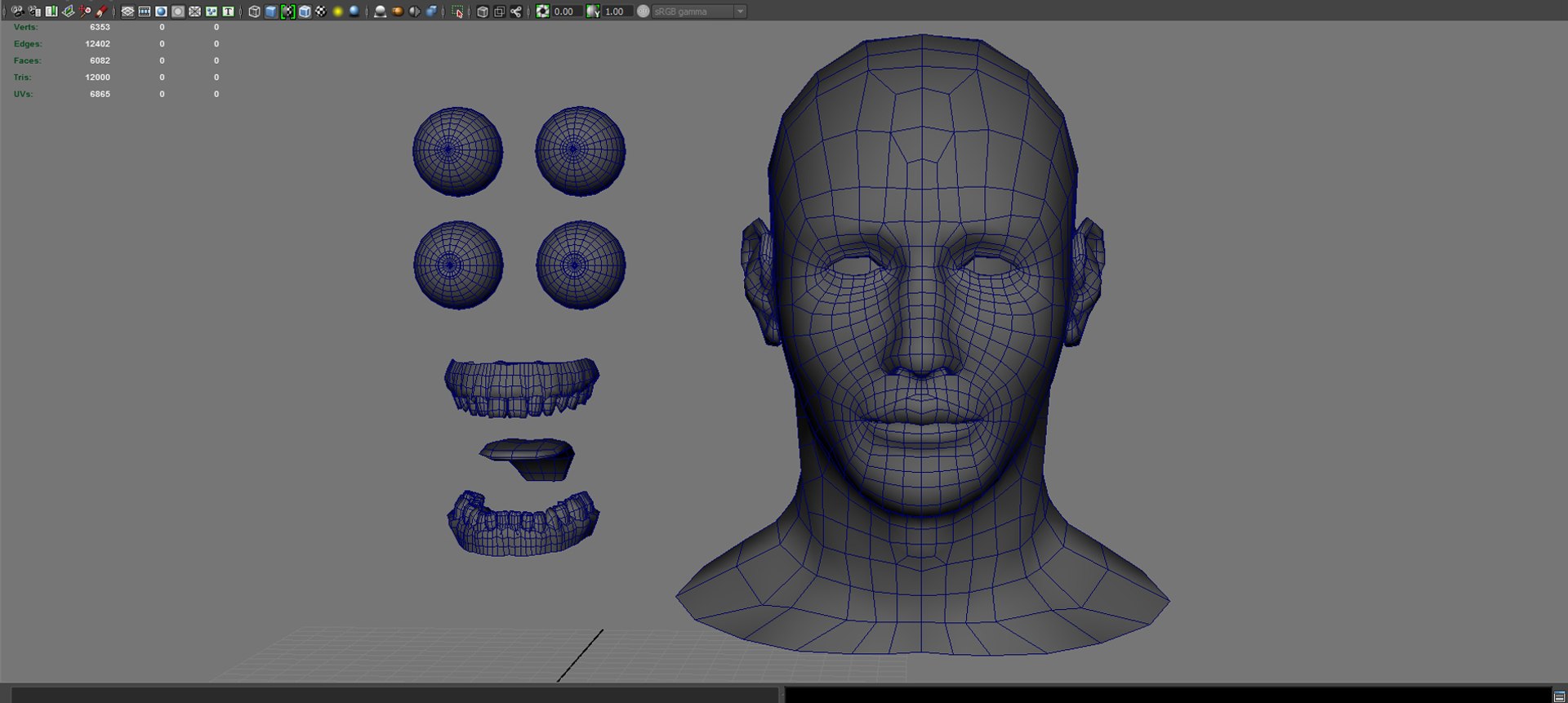Click the Exposure 0.00 value field
The image size is (1568, 703).
[x=567, y=11]
